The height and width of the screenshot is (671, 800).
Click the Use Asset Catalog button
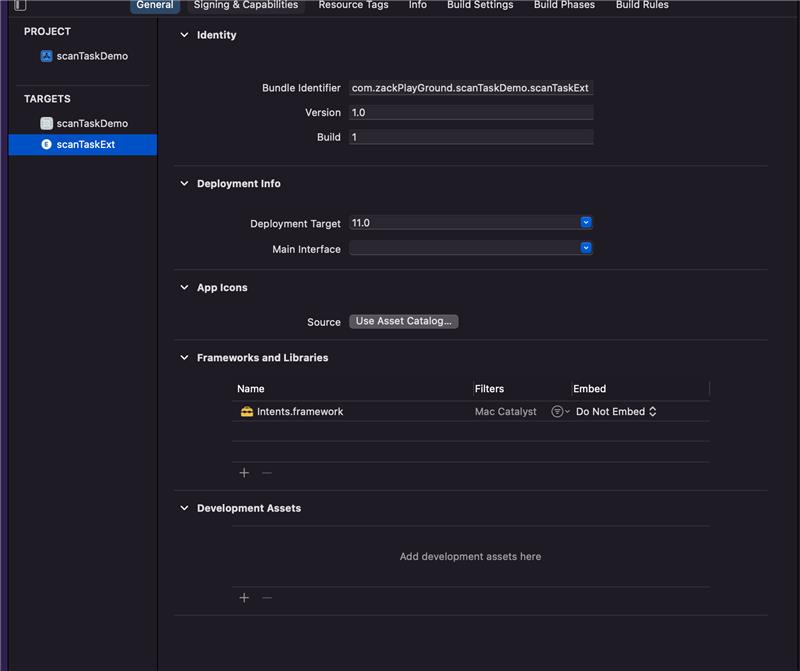(x=404, y=321)
